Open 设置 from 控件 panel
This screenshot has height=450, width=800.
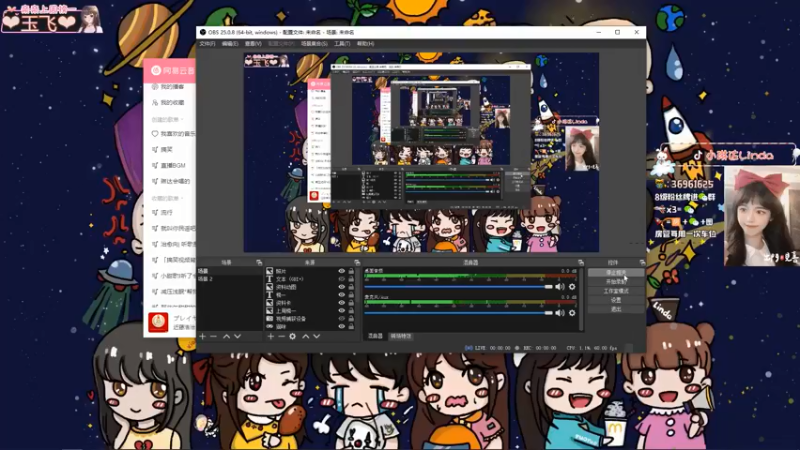tap(616, 300)
